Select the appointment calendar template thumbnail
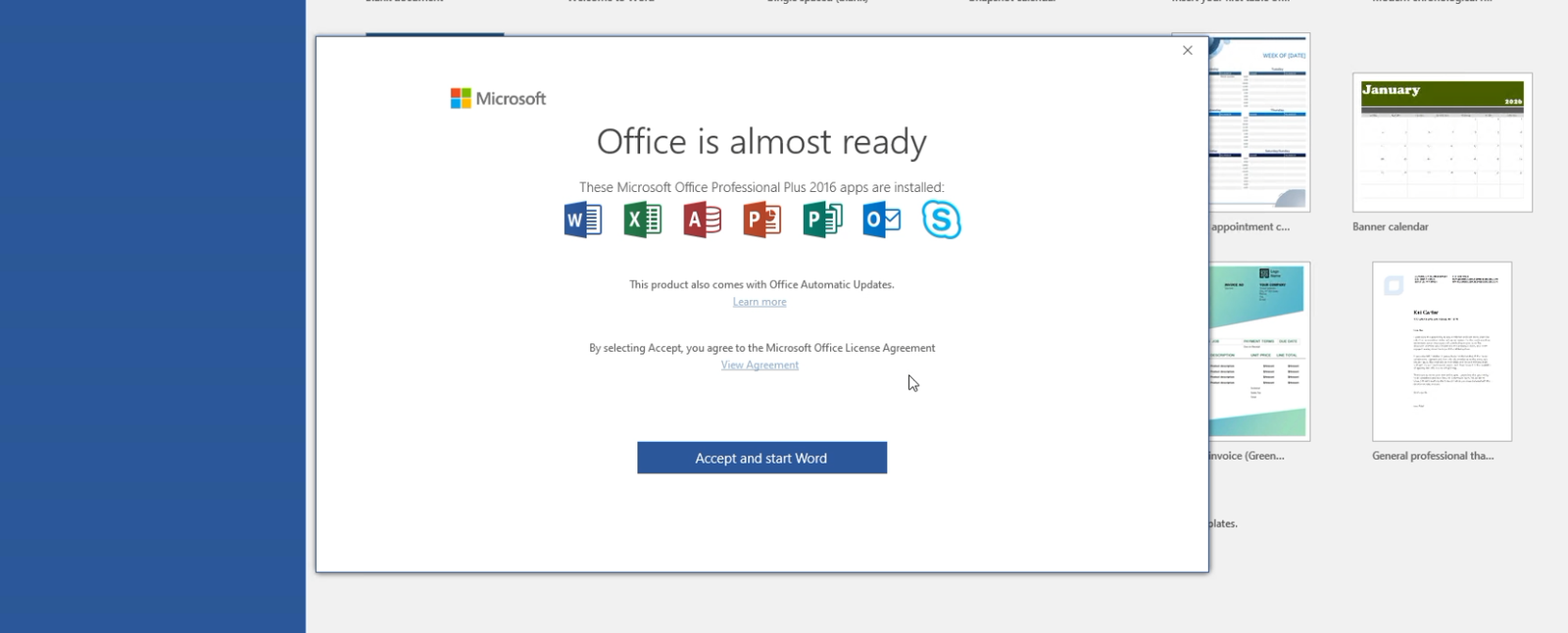The image size is (1568, 633). (x=1259, y=122)
